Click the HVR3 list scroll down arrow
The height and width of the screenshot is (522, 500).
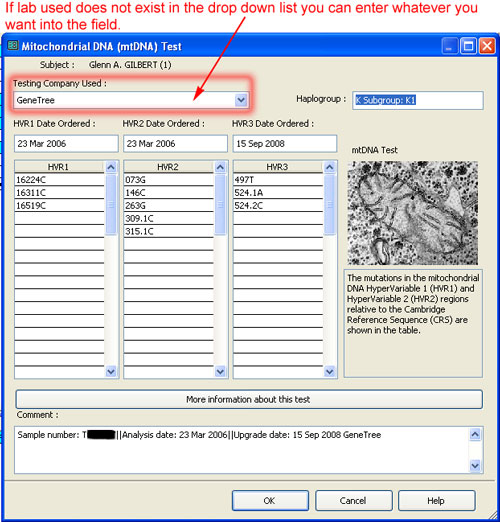(x=330, y=371)
